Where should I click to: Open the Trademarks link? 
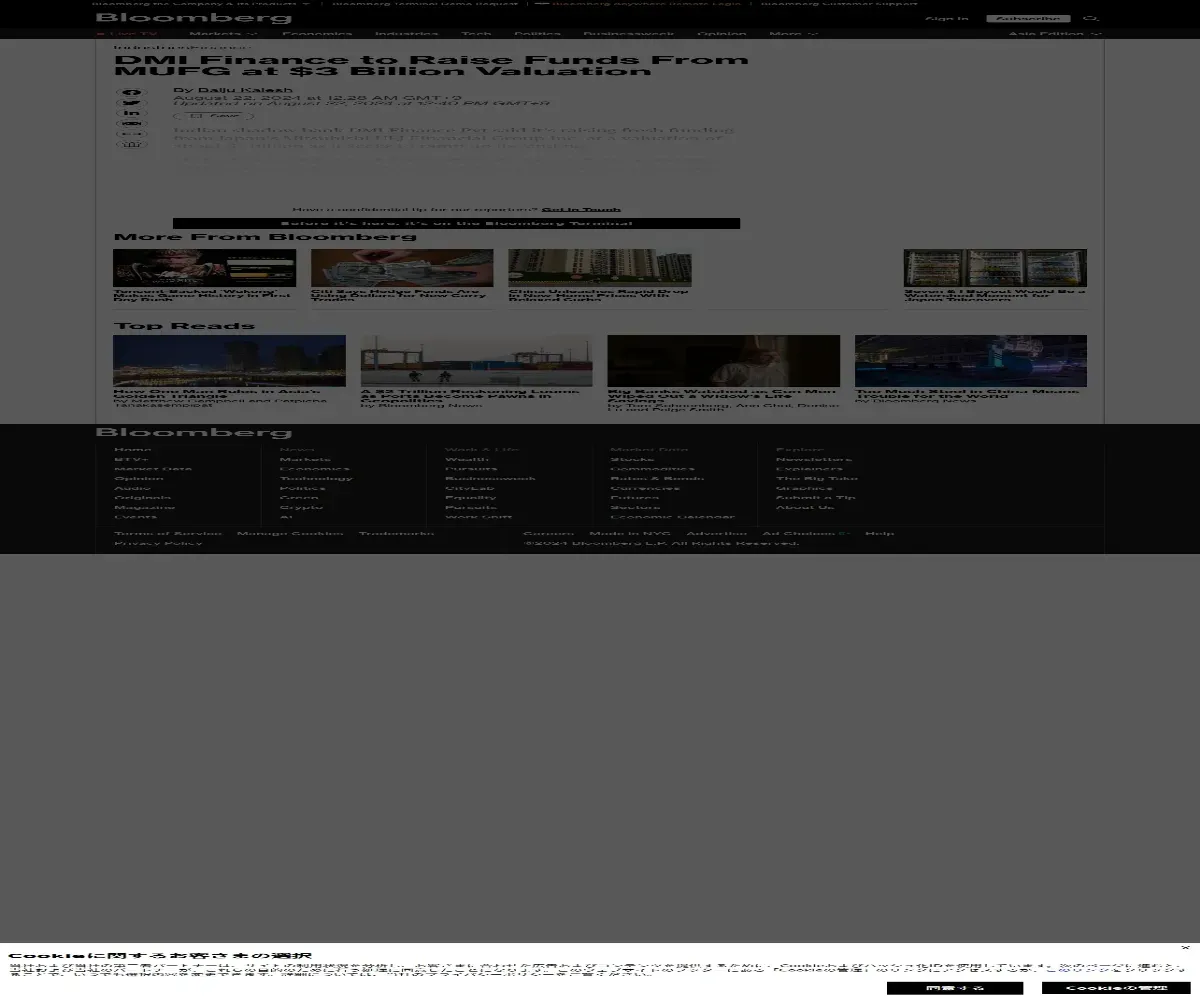(x=397, y=534)
